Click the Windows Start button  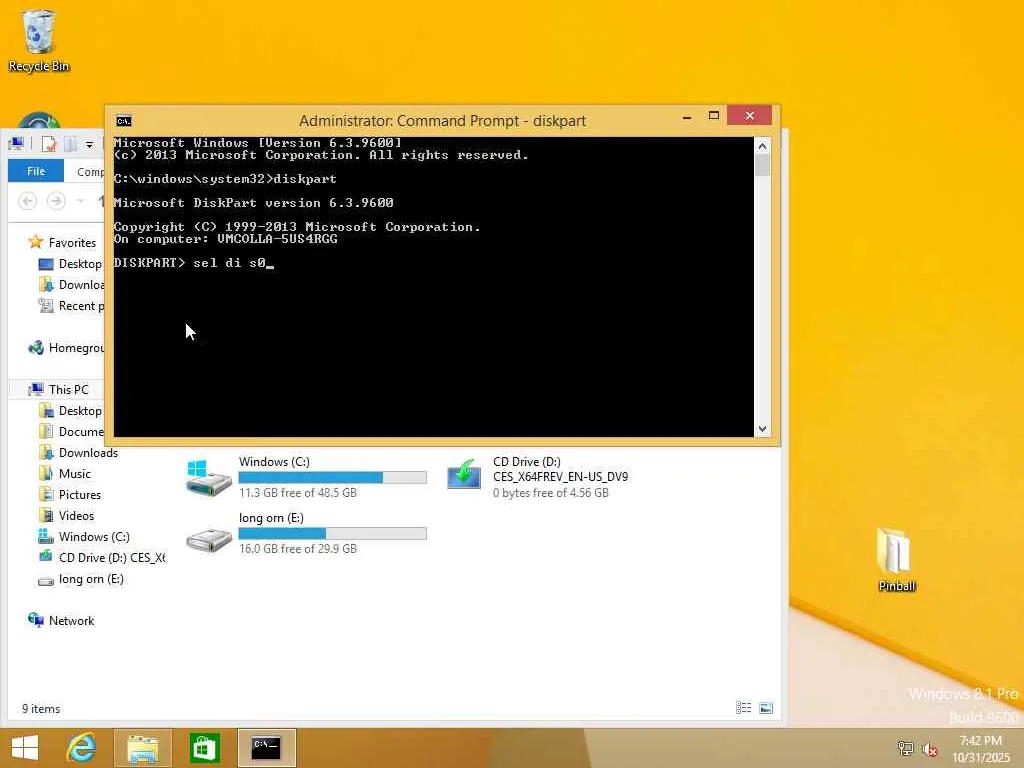point(25,748)
